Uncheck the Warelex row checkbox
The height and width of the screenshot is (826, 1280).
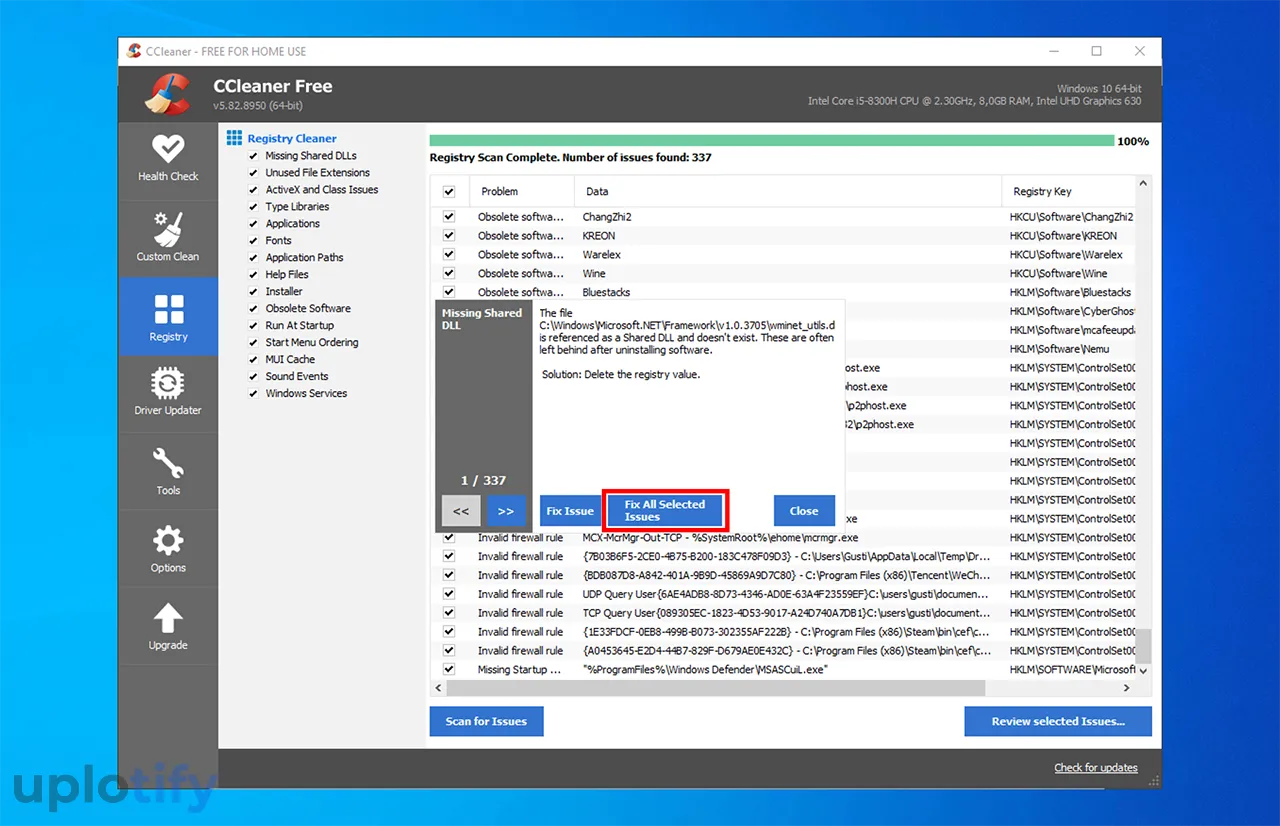click(449, 255)
